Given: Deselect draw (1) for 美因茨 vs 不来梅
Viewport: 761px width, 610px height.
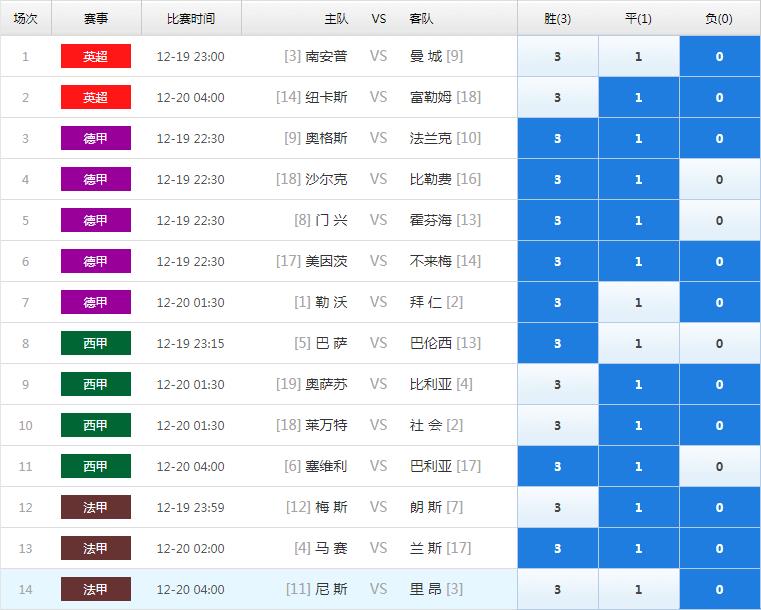Looking at the screenshot, I should pyautogui.click(x=639, y=262).
